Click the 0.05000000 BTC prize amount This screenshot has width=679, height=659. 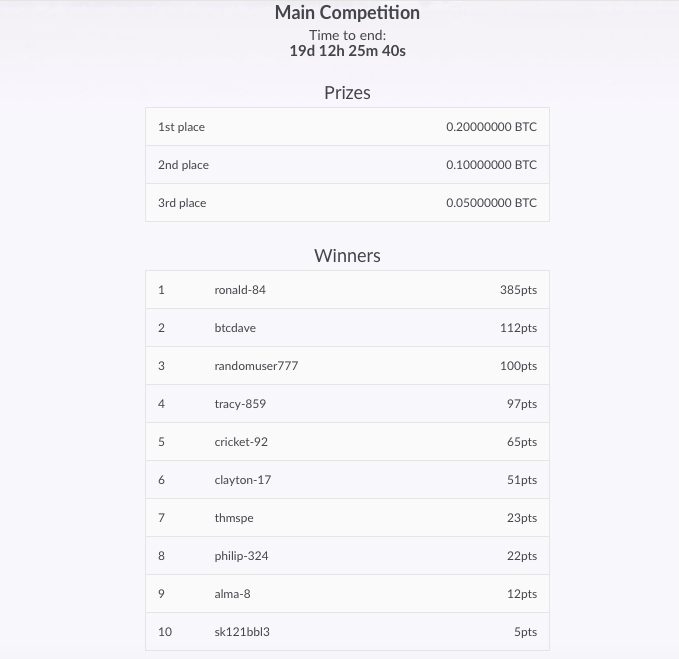[491, 203]
